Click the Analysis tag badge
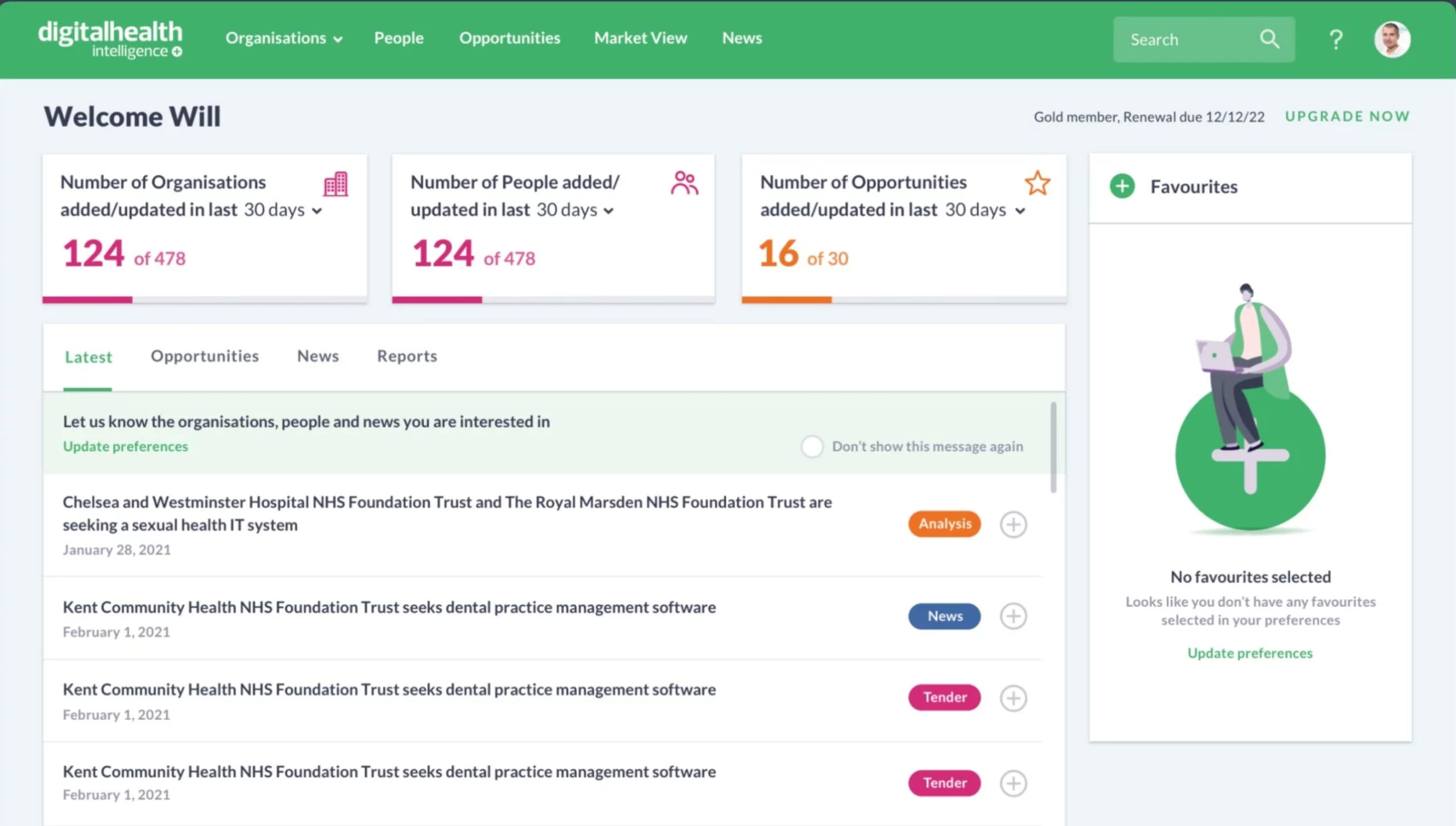This screenshot has height=826, width=1456. click(x=944, y=524)
